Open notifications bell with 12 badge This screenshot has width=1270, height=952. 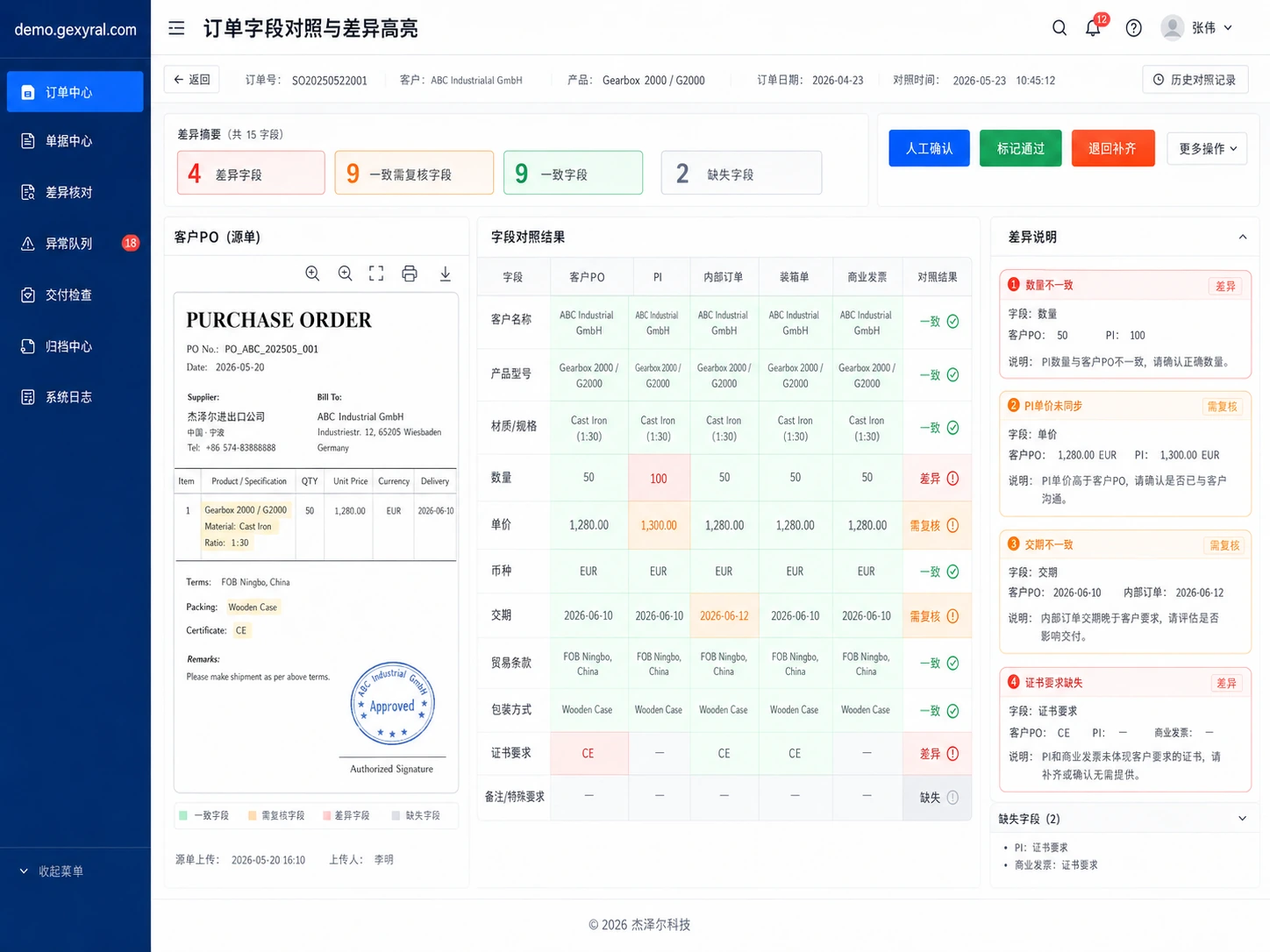pyautogui.click(x=1093, y=28)
